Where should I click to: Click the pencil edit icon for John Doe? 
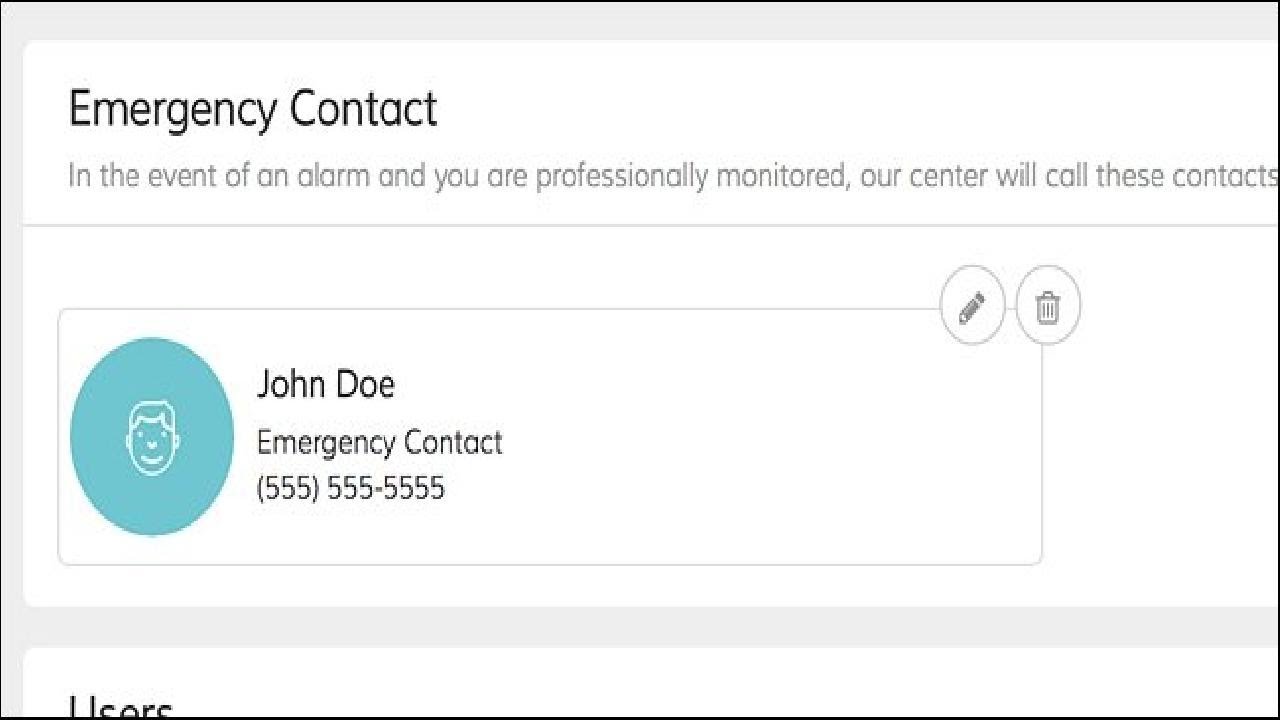(972, 307)
